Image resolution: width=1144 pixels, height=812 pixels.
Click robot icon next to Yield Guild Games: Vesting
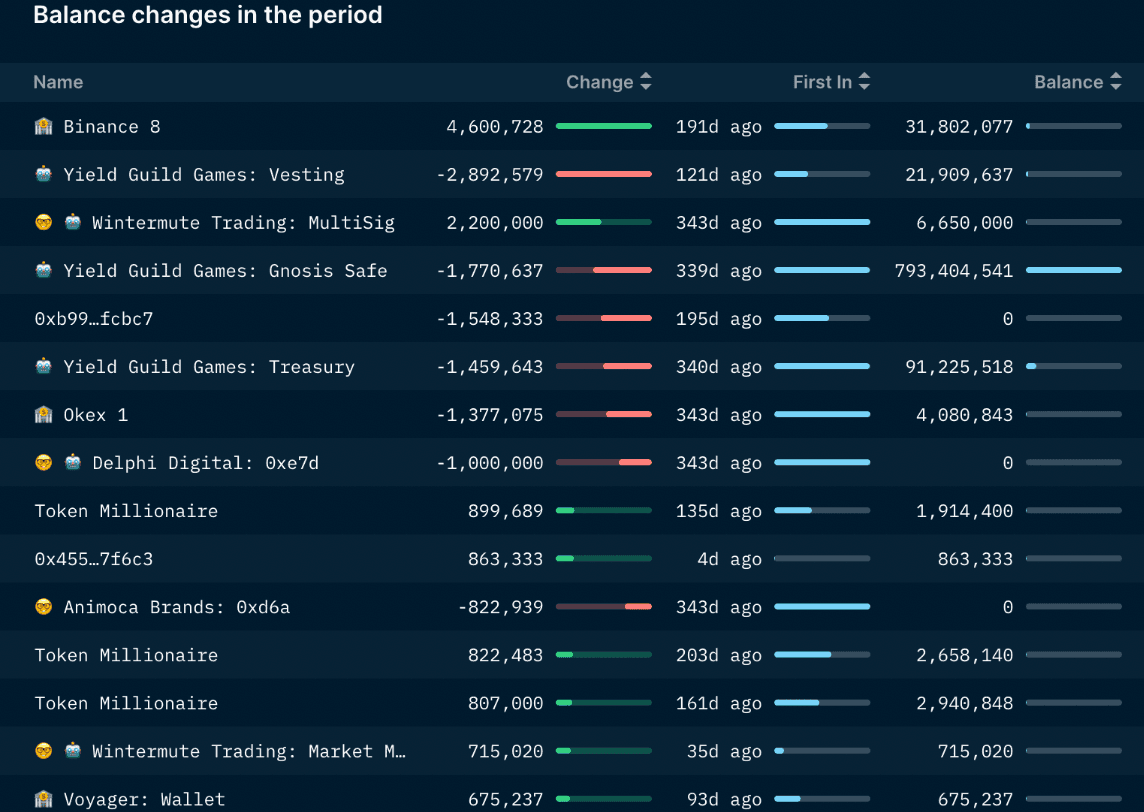43,175
